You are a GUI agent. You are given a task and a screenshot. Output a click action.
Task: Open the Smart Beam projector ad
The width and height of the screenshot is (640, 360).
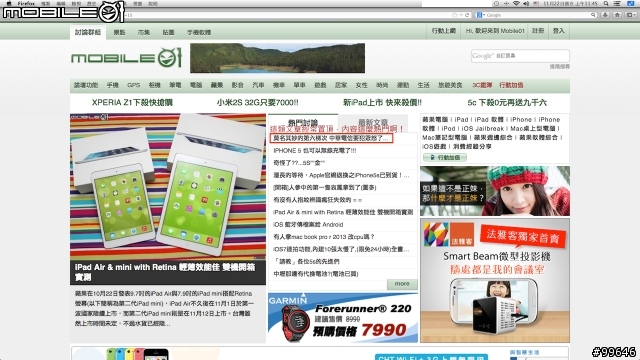coord(495,280)
